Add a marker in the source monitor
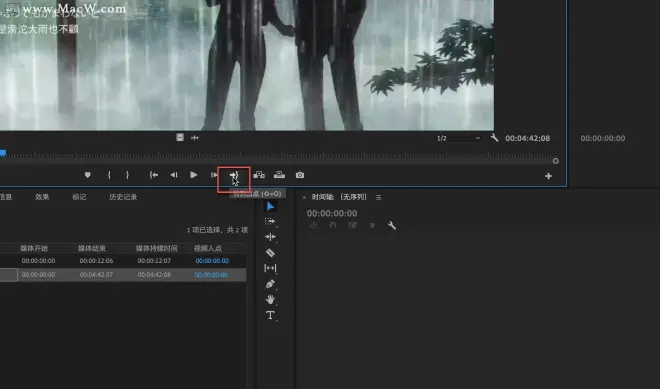 point(88,175)
